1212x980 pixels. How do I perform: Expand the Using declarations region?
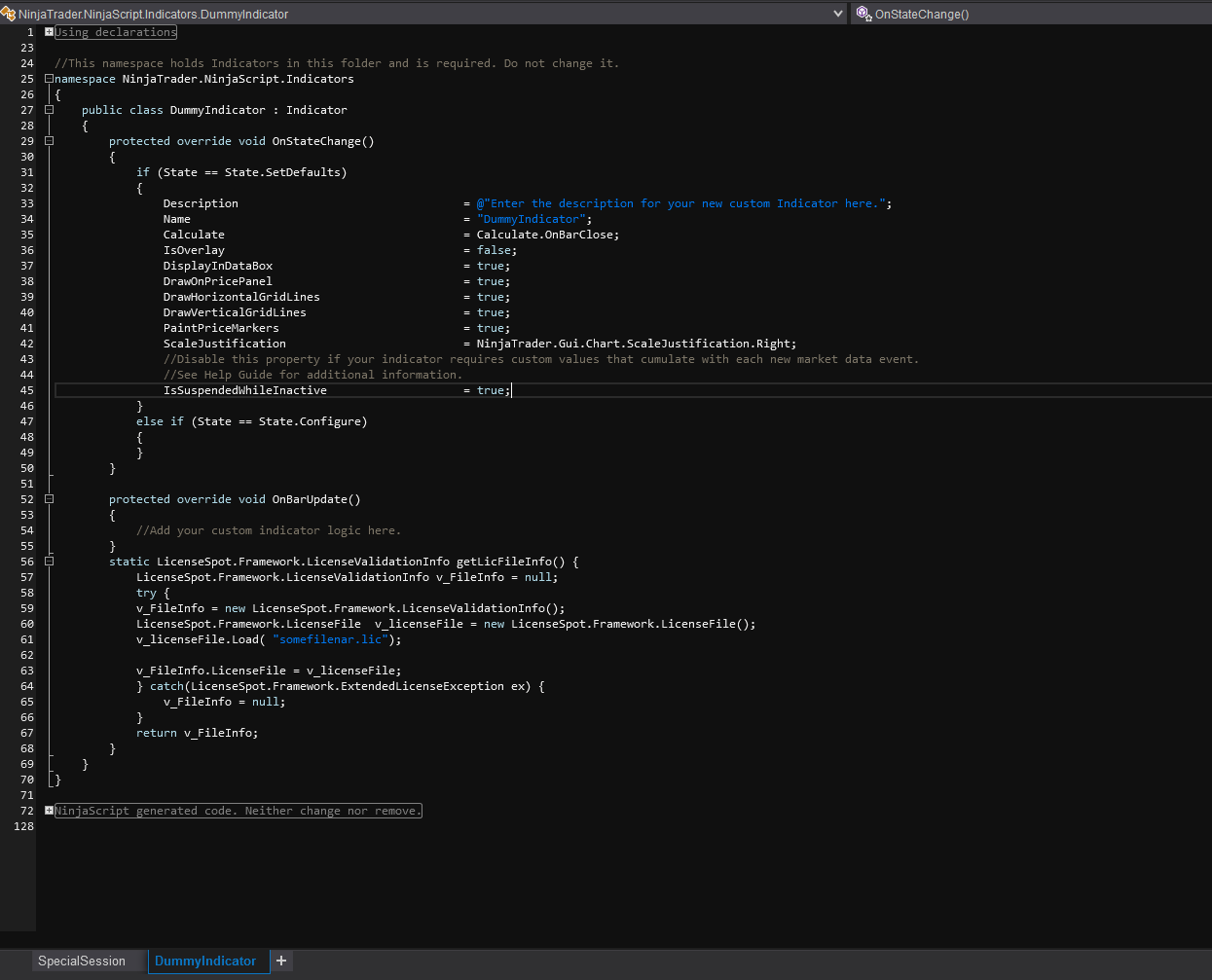[49, 32]
